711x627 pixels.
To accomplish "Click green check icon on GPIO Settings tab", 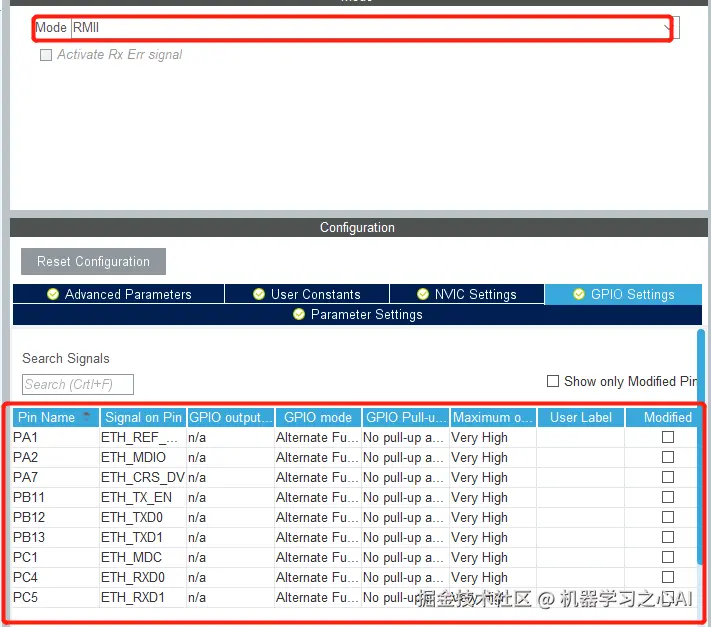I will click(x=579, y=294).
